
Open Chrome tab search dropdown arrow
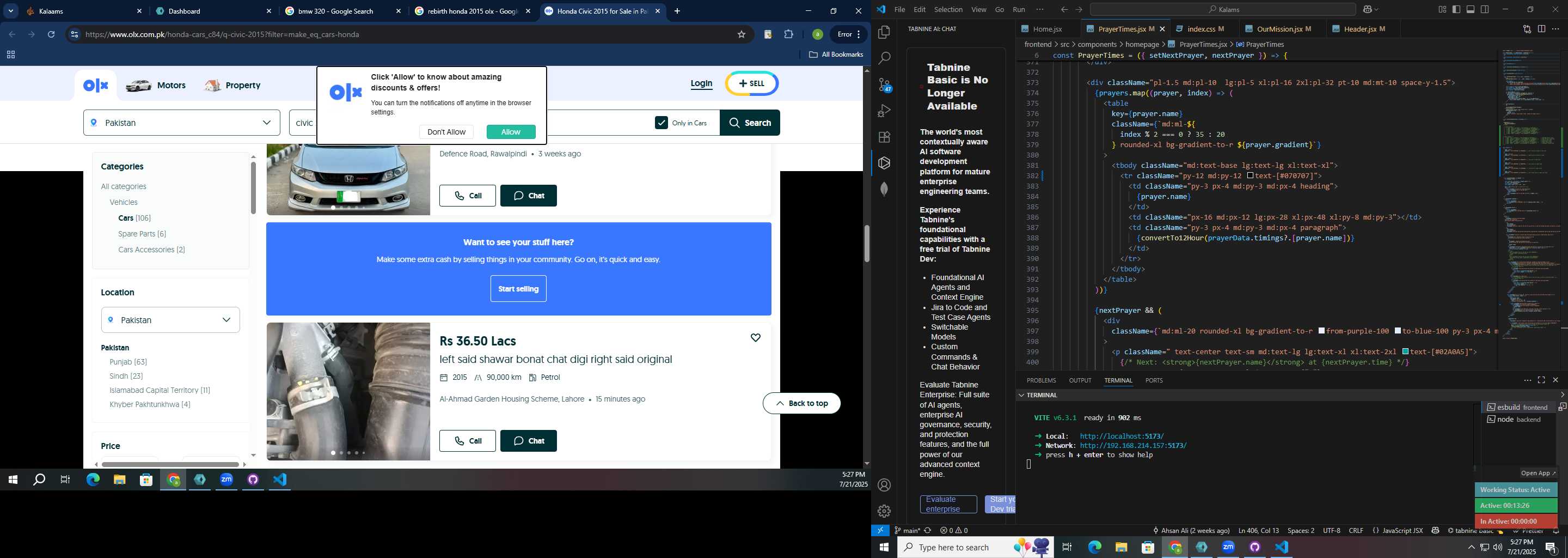click(11, 11)
